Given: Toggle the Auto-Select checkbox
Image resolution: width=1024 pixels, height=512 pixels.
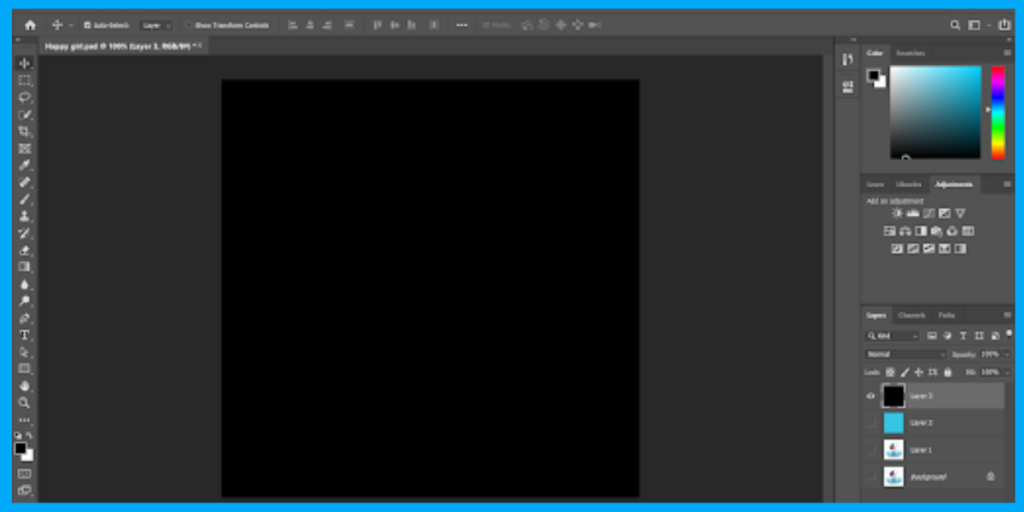Looking at the screenshot, I should pyautogui.click(x=87, y=25).
